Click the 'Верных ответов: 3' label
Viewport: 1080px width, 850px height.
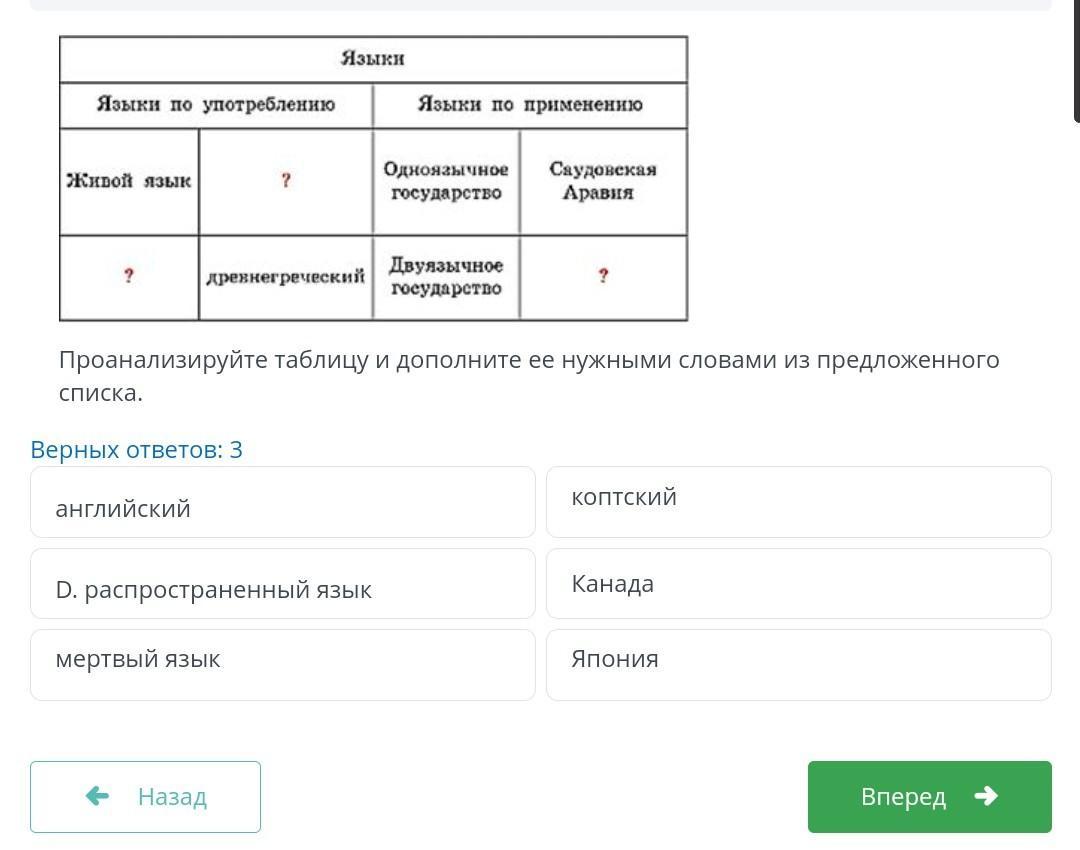[136, 450]
